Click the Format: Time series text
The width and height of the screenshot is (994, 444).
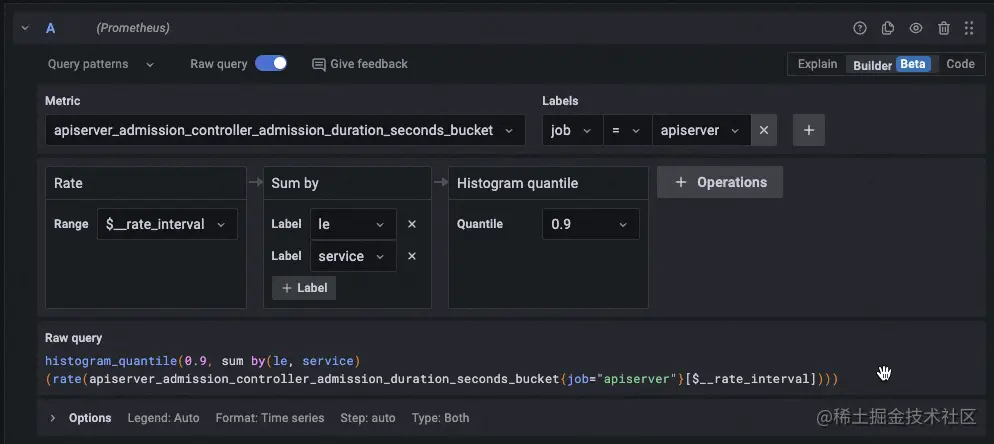[x=270, y=418]
